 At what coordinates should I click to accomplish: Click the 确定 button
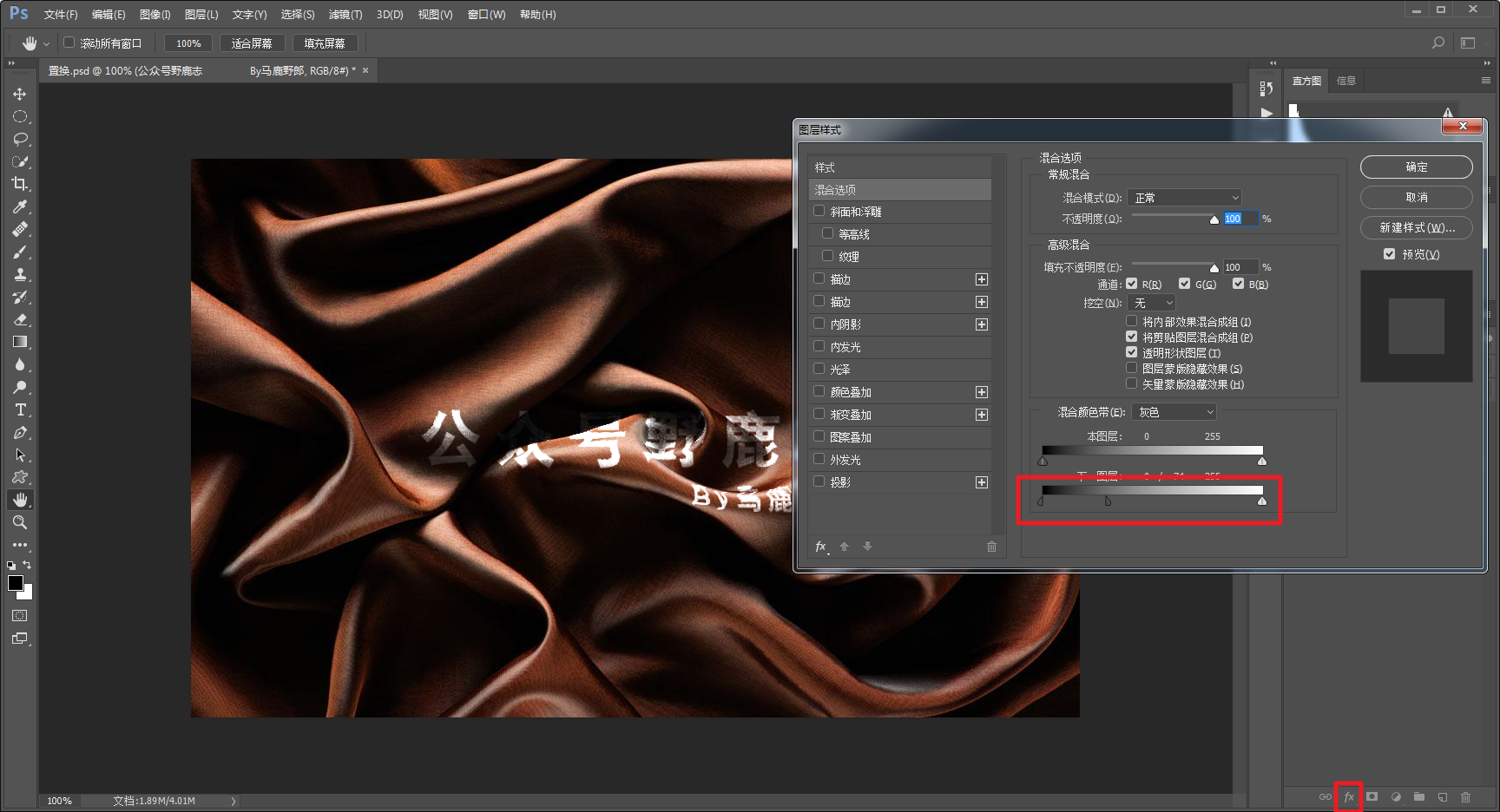coord(1416,167)
